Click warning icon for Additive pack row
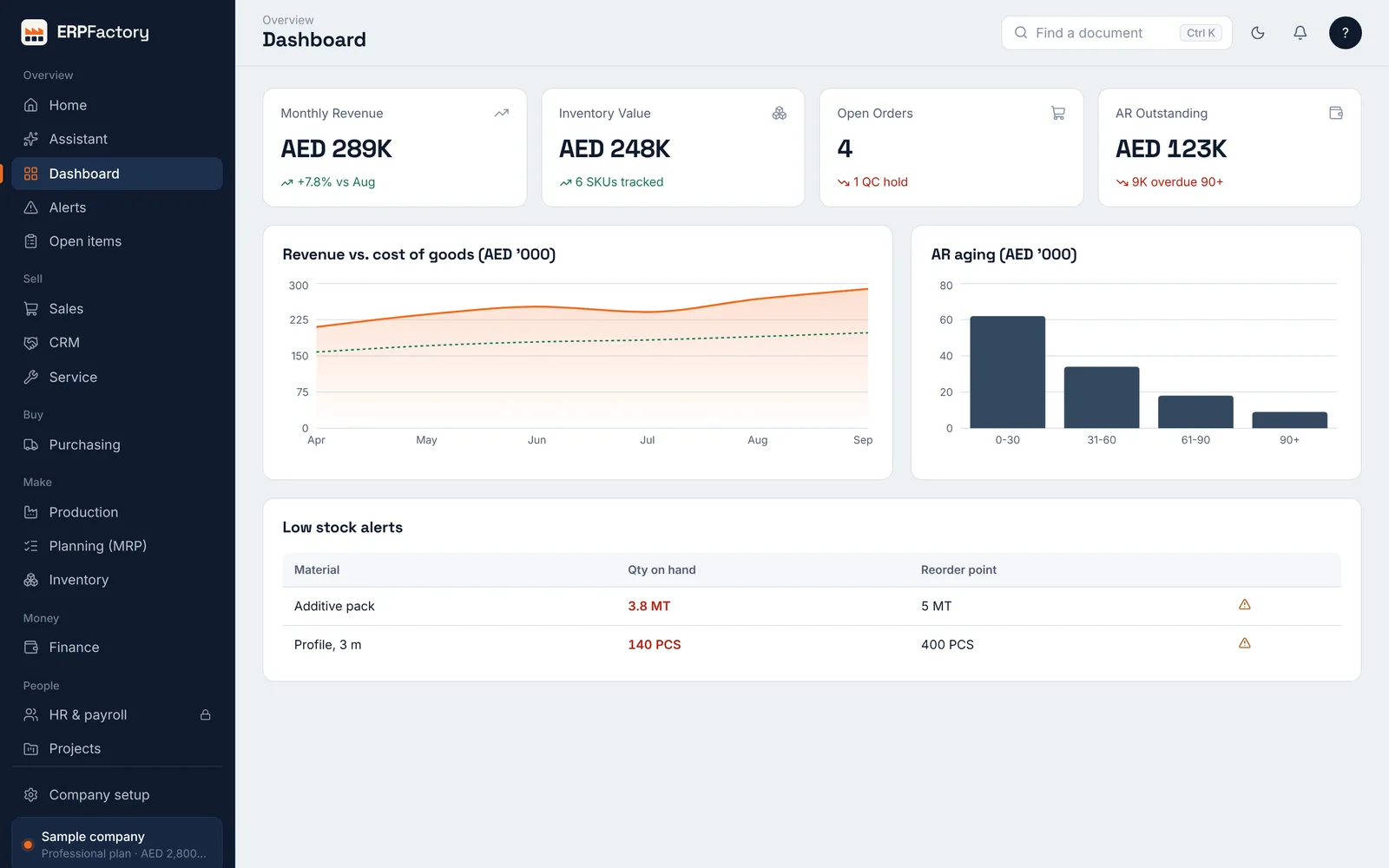1389x868 pixels. point(1244,605)
